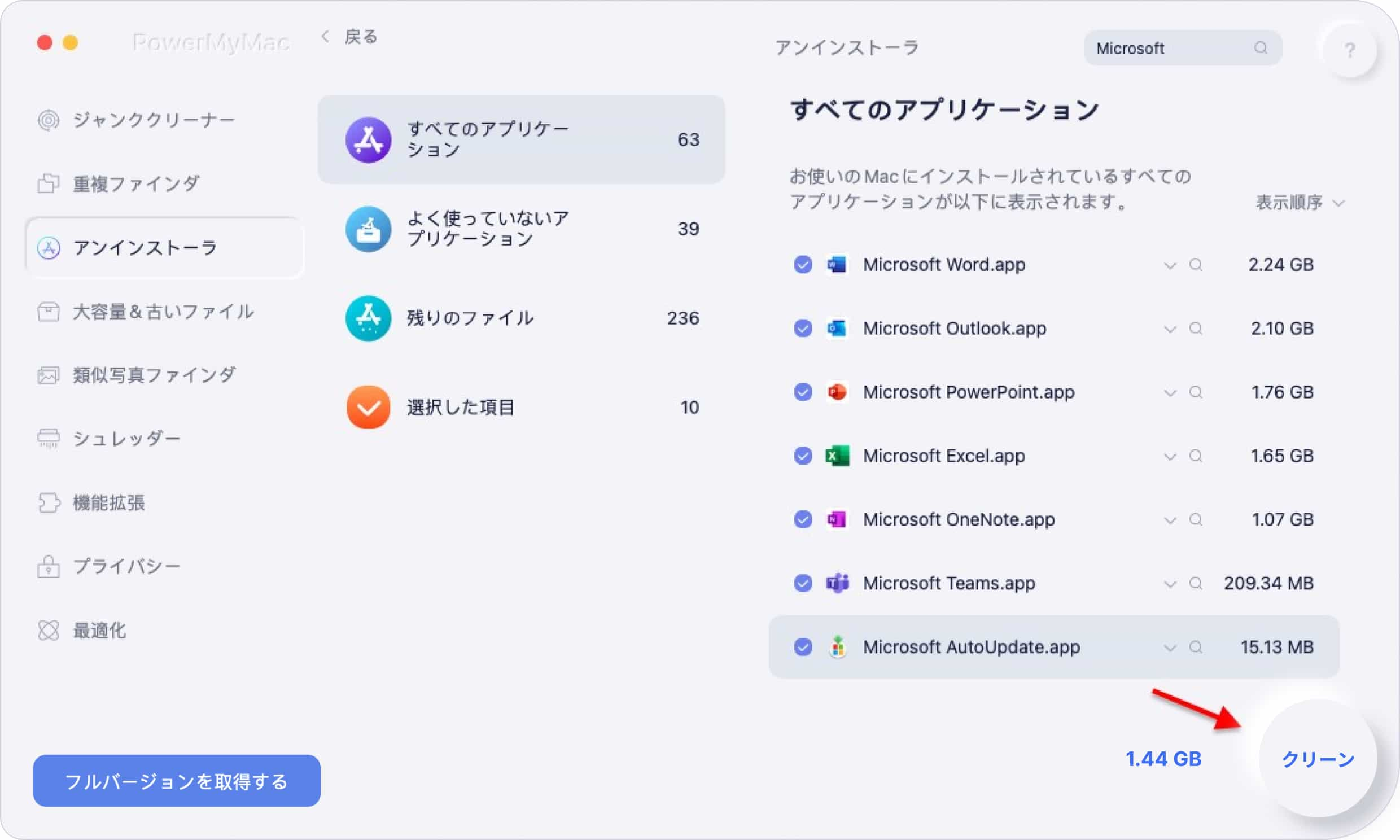Click the プライバシー lock icon
The width and height of the screenshot is (1400, 840).
49,566
